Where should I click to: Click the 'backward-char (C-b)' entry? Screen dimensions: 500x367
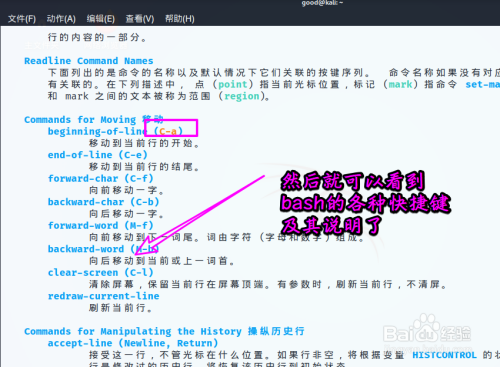[103, 202]
